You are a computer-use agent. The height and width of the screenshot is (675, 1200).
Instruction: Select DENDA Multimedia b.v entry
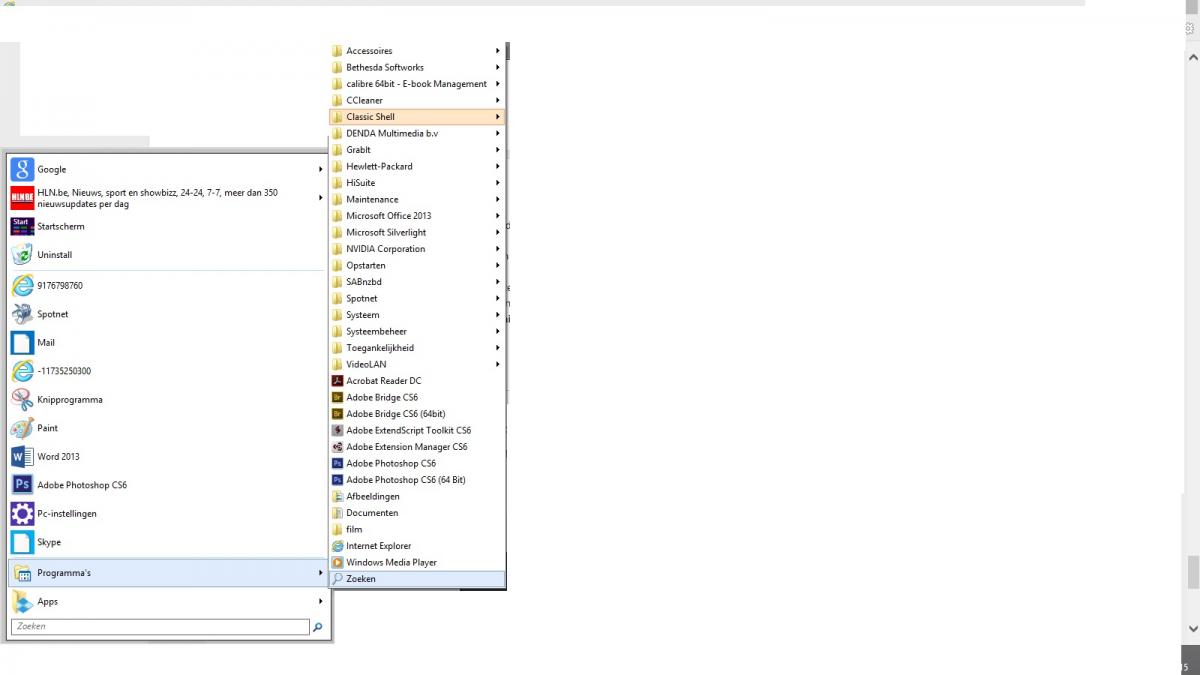pos(417,133)
